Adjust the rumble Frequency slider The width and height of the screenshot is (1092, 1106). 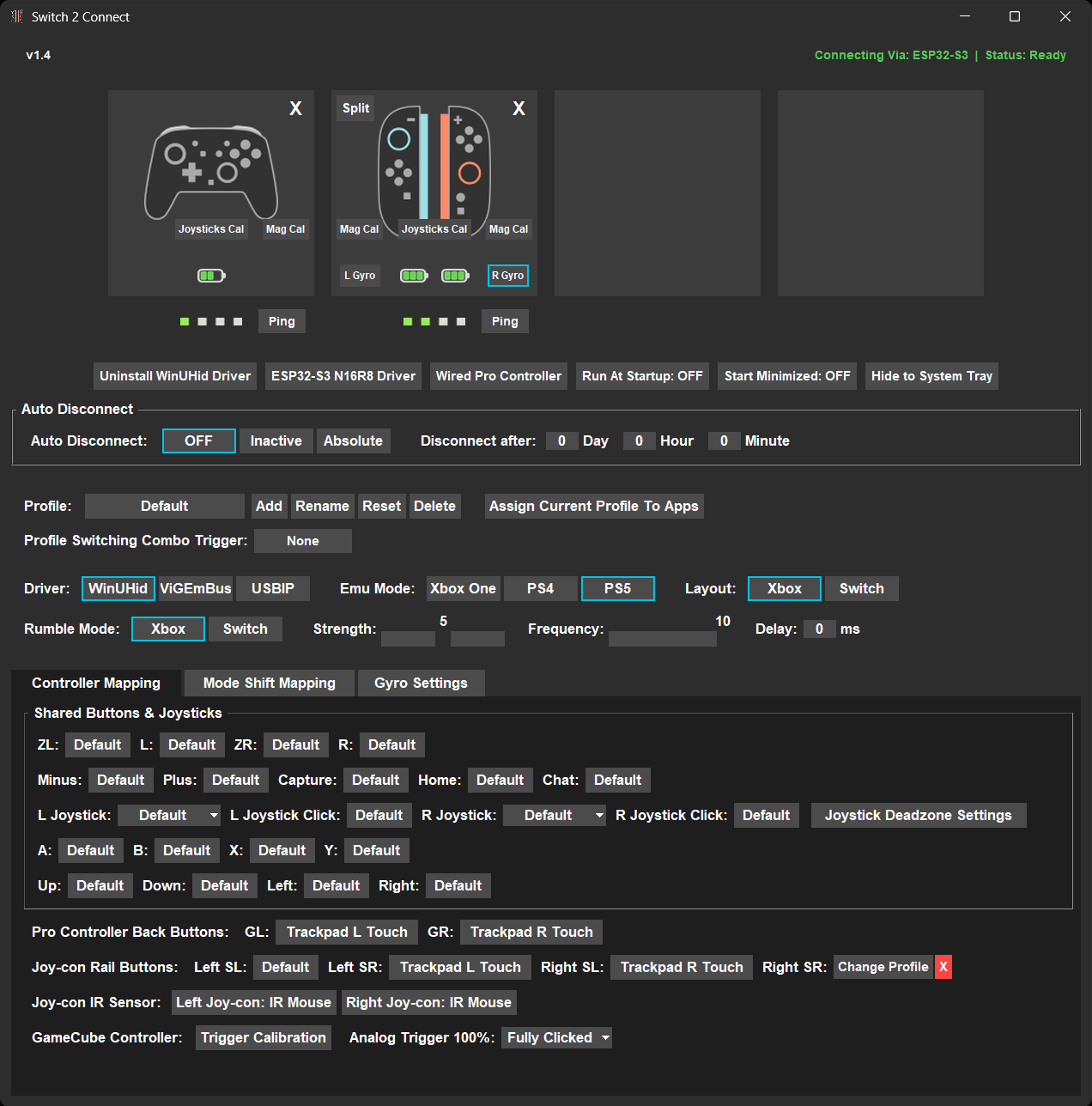663,639
